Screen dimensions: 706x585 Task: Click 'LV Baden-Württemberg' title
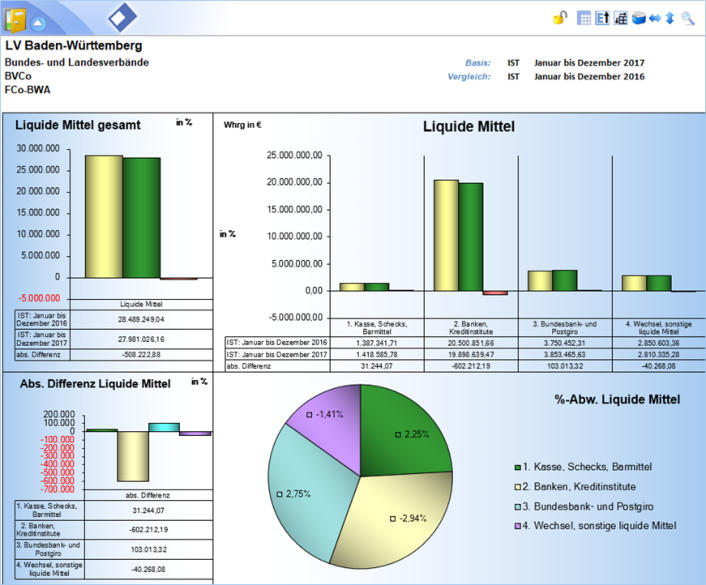73,46
